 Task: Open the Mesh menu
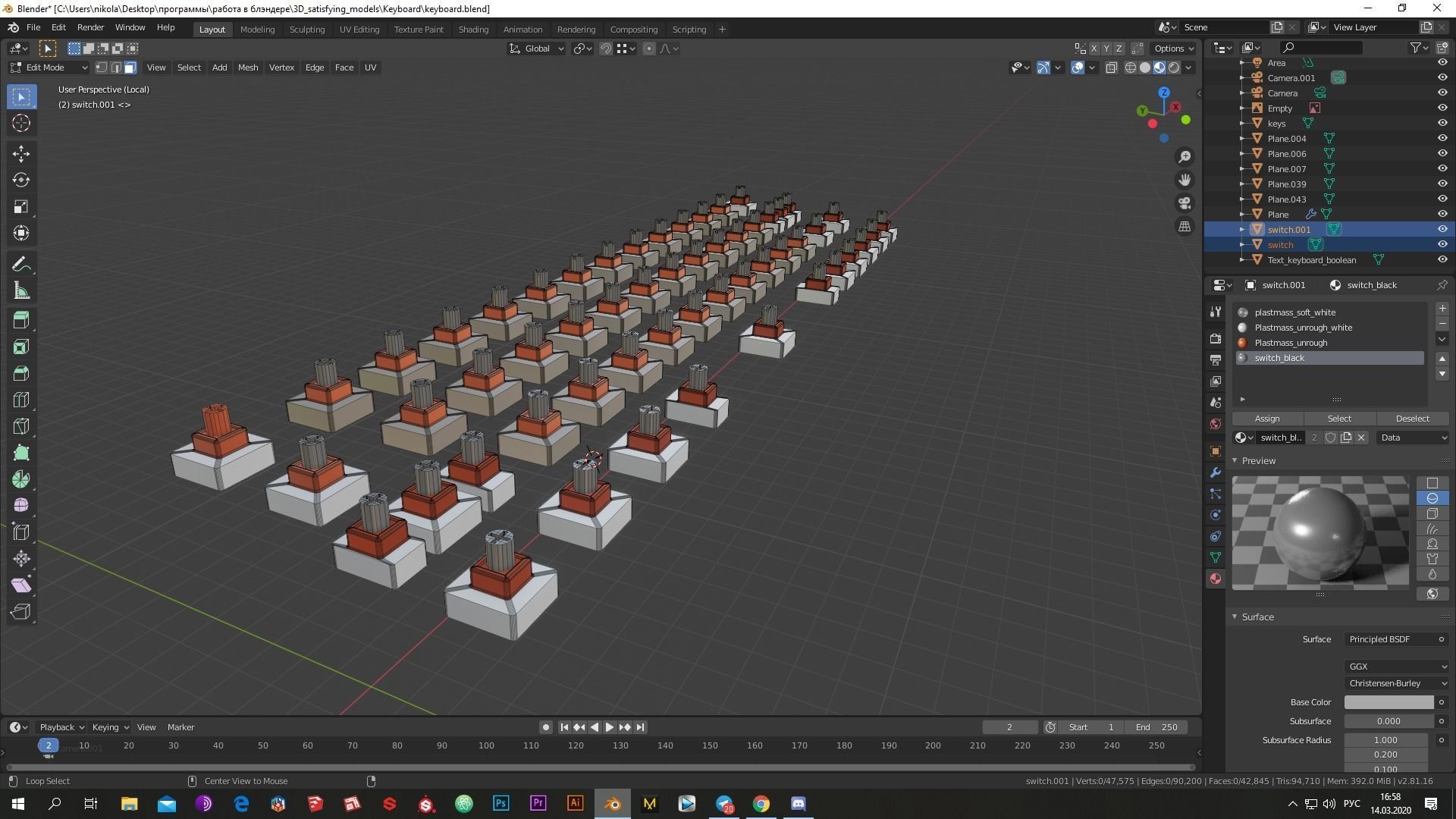[x=248, y=67]
